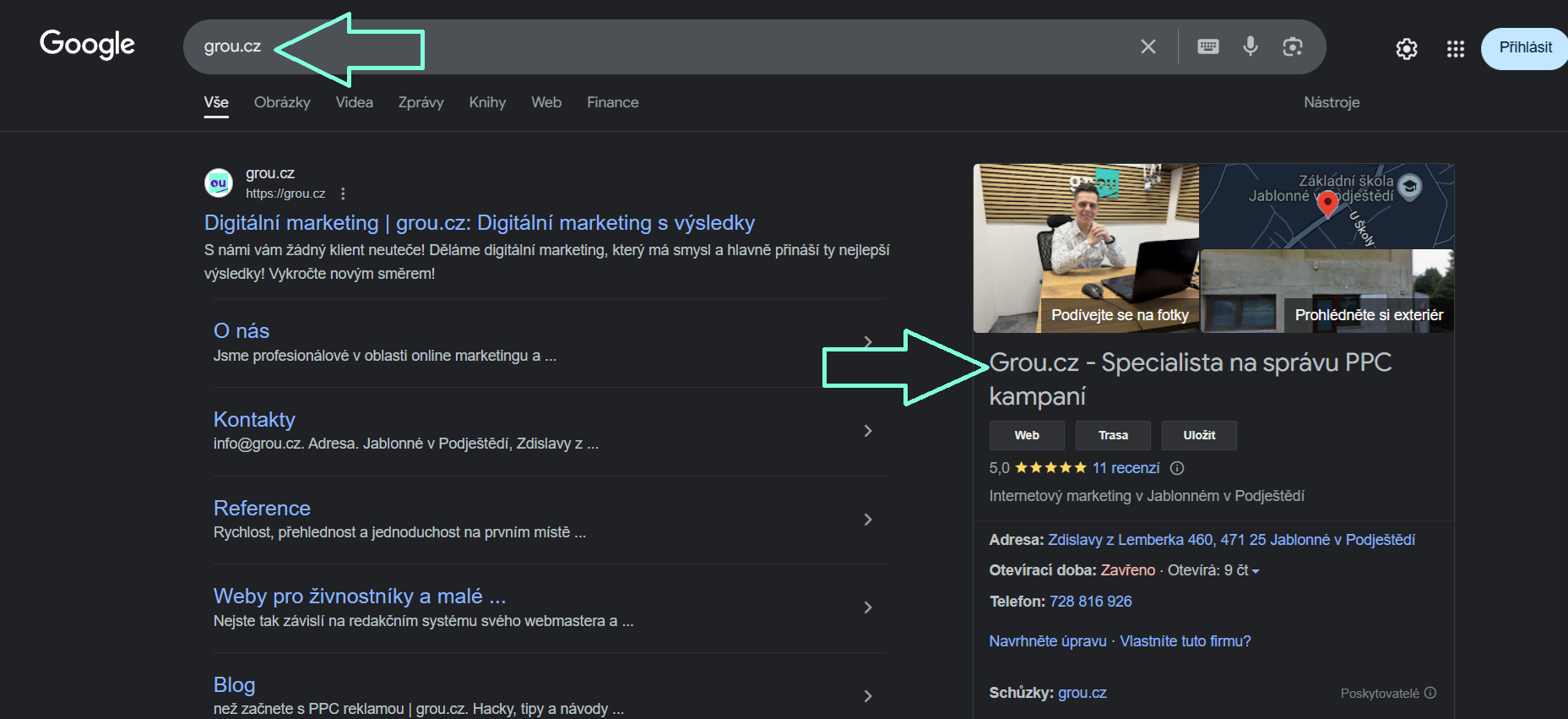Click the https://grou.cz URL text
The width and height of the screenshot is (1568, 719).
point(285,193)
